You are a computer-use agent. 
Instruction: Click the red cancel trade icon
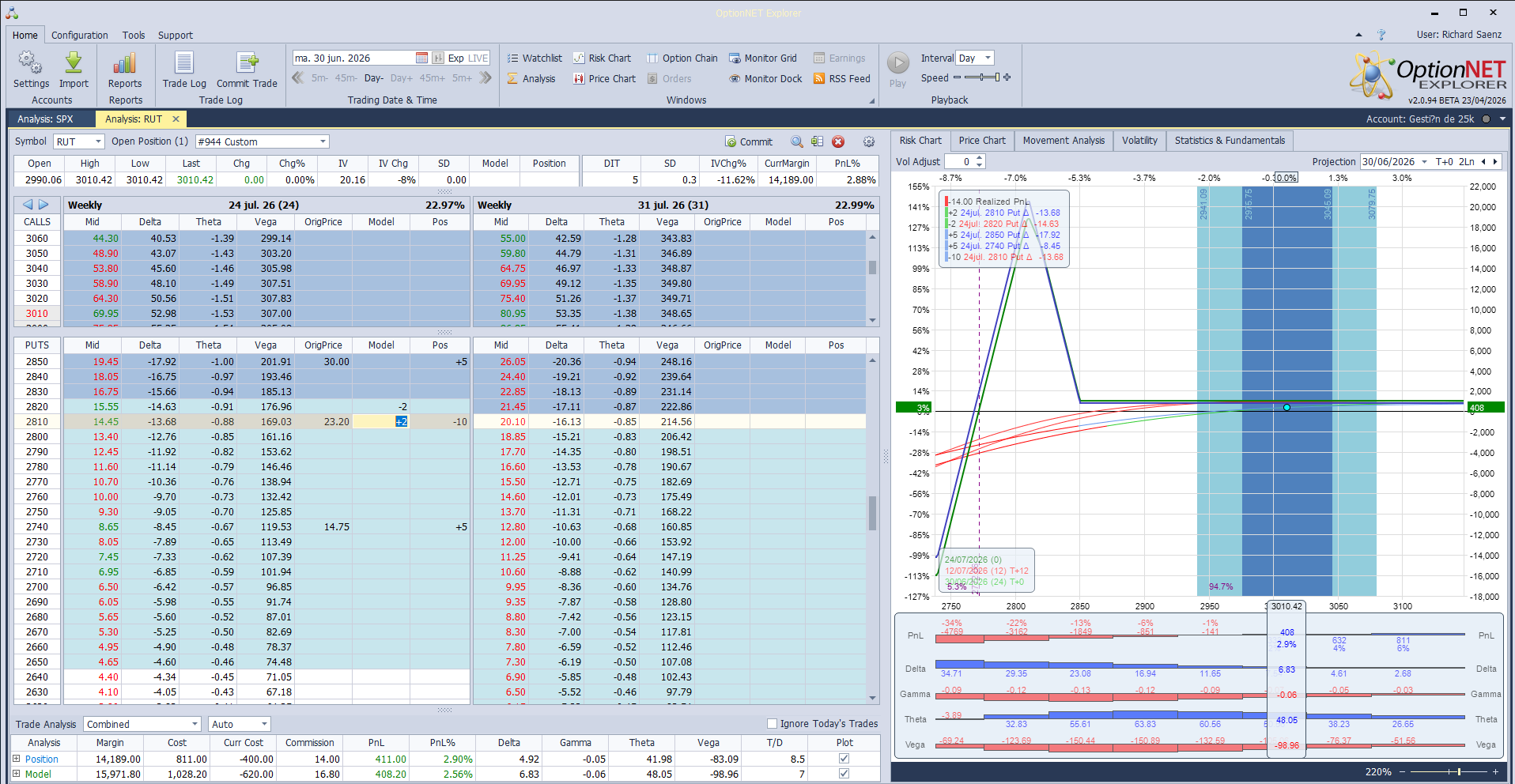[838, 141]
